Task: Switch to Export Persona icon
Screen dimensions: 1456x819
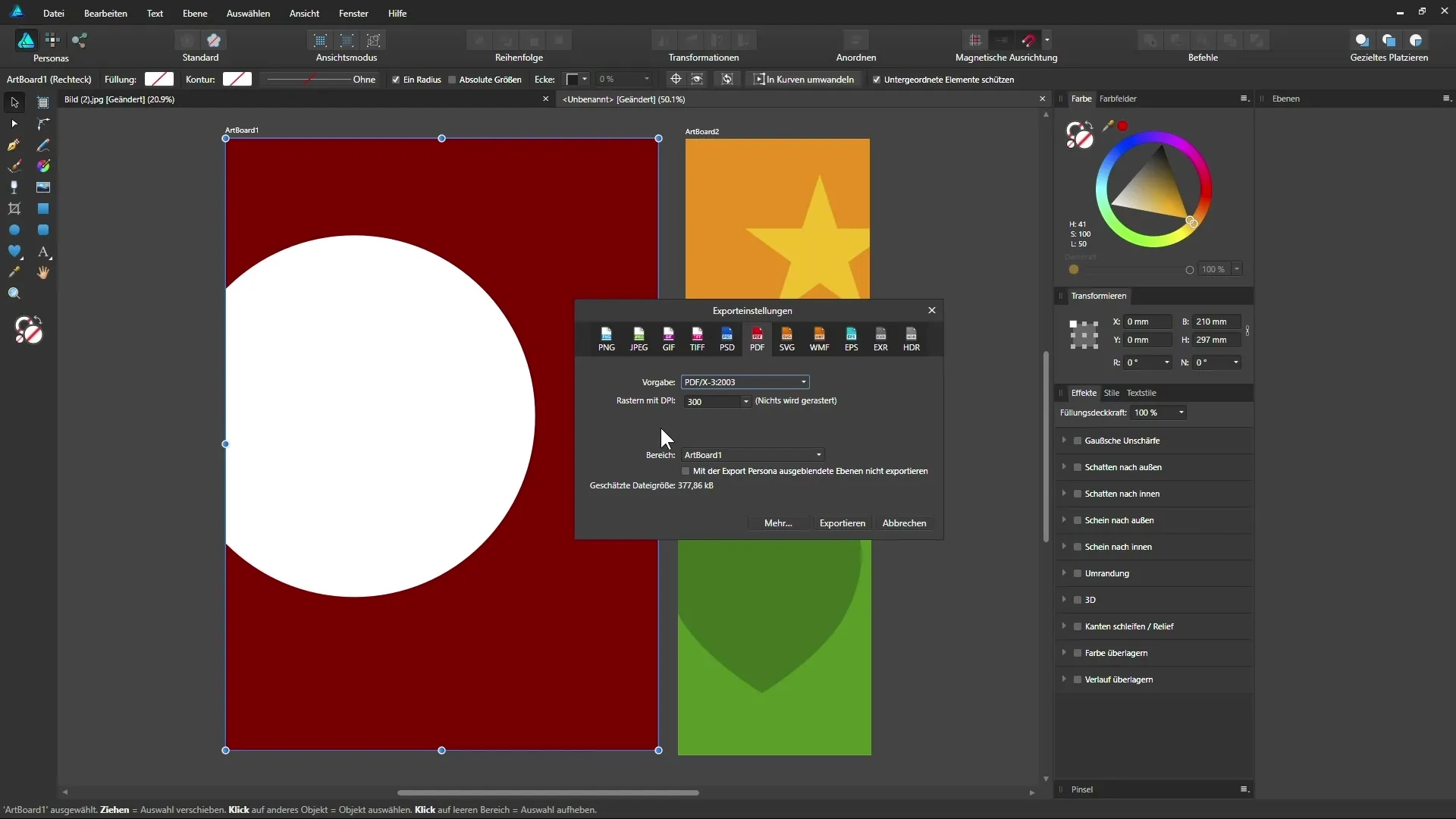Action: [x=80, y=40]
